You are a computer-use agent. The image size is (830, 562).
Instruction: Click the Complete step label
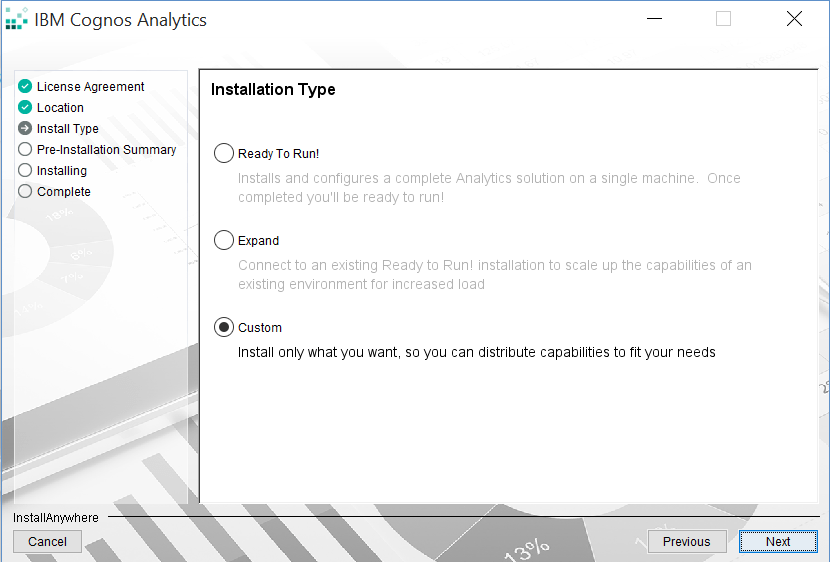tap(64, 192)
